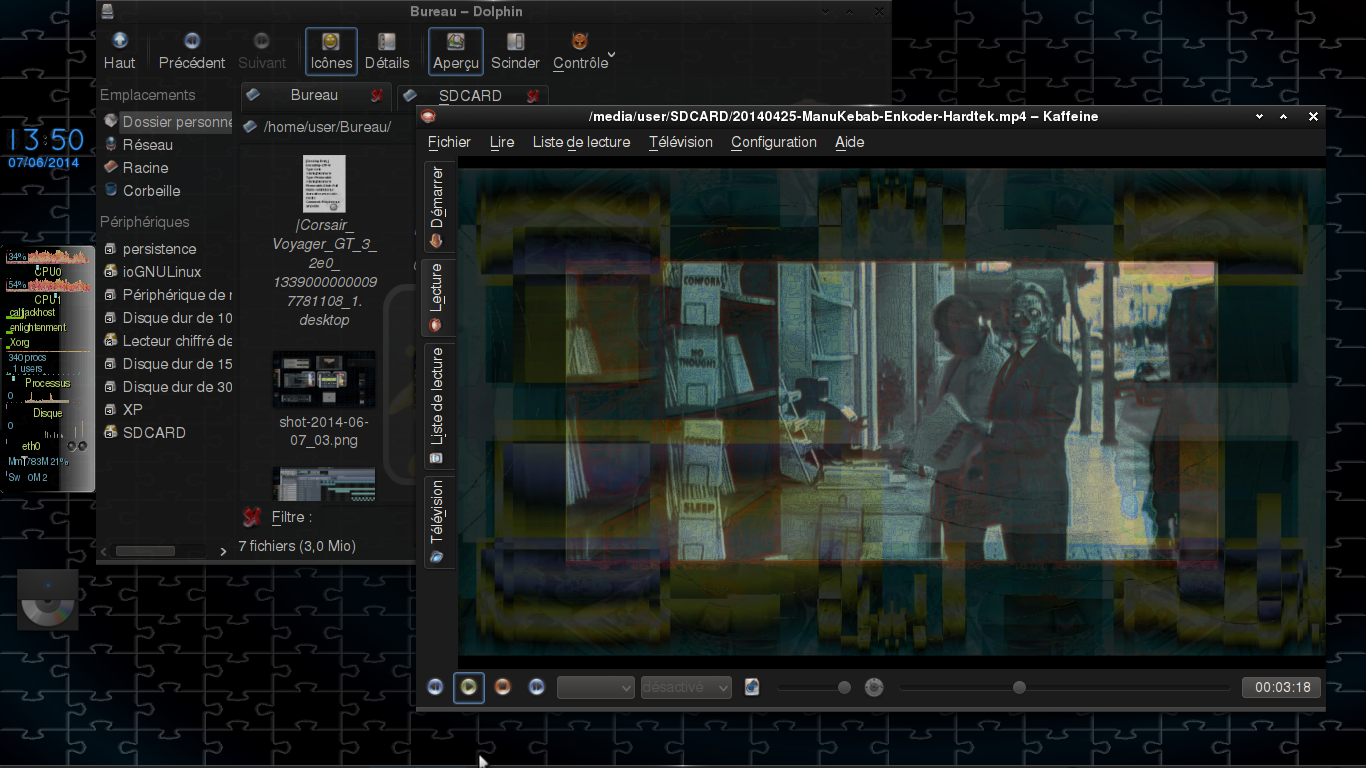Toggle the Icônes view mode
Viewport: 1366px width, 768px height.
(331, 51)
